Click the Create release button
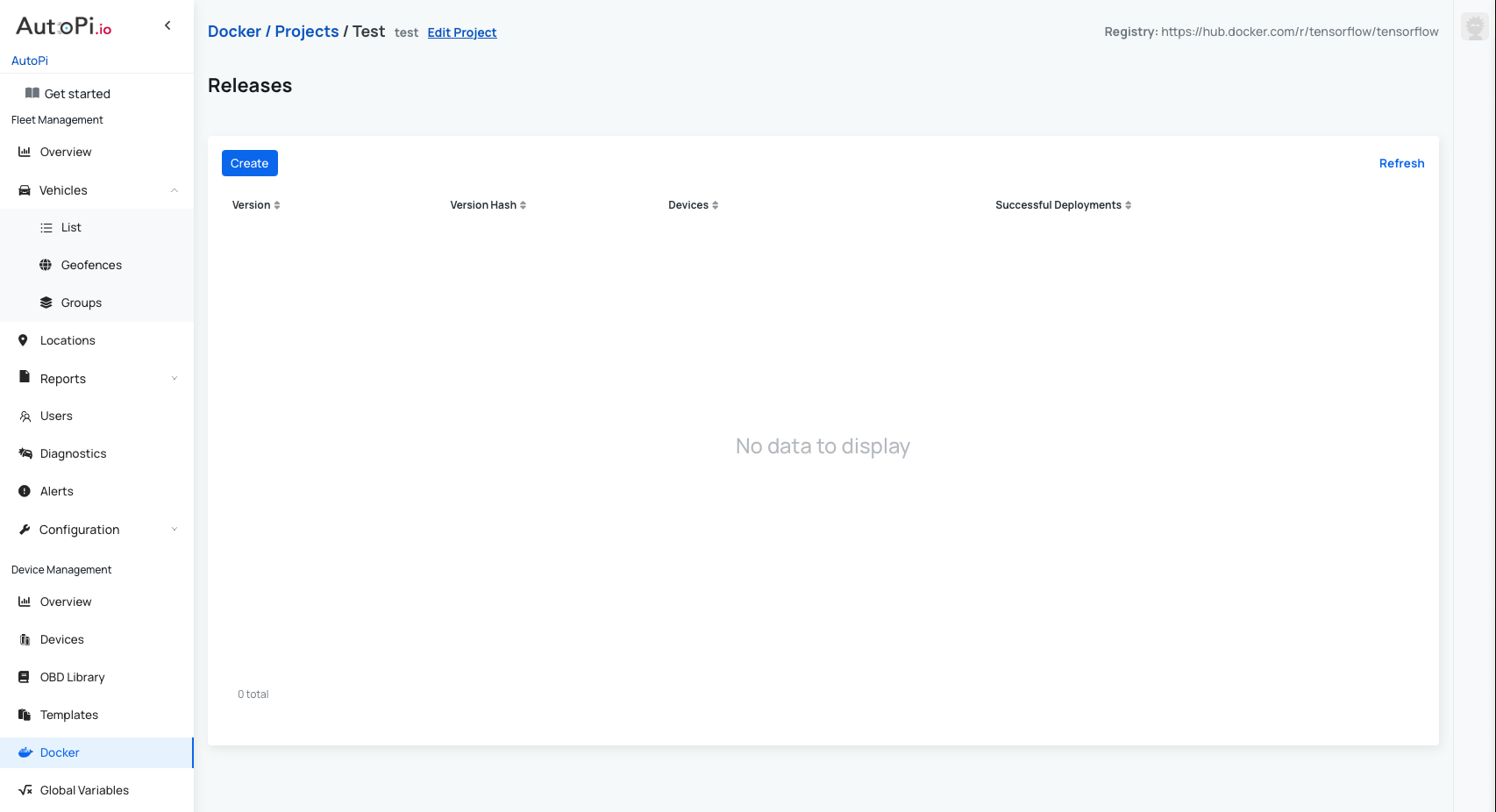The height and width of the screenshot is (812, 1496). tap(249, 163)
